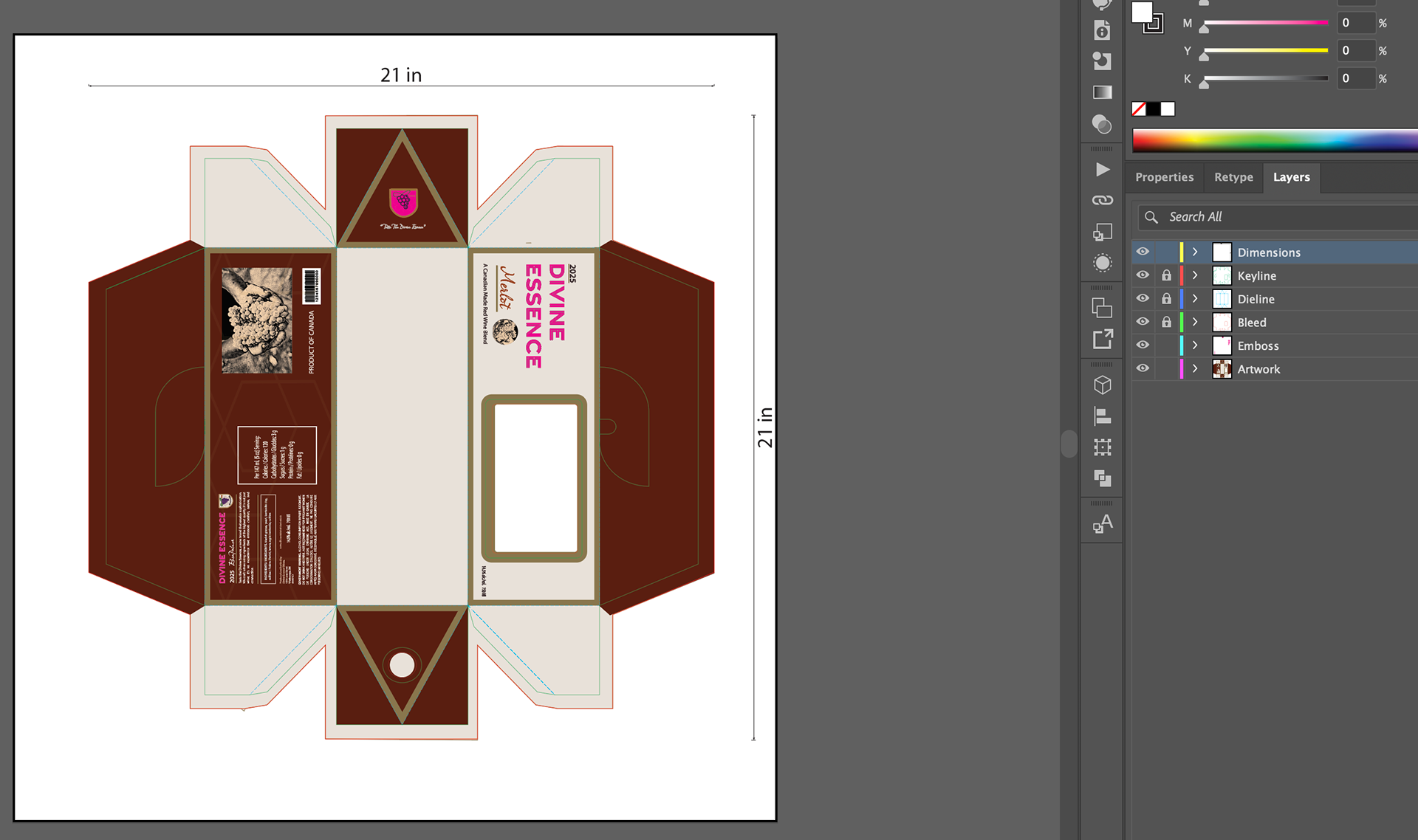Click the canvas vertical scrollbar handle
Screen dimensions: 1418x840
(x=1069, y=444)
